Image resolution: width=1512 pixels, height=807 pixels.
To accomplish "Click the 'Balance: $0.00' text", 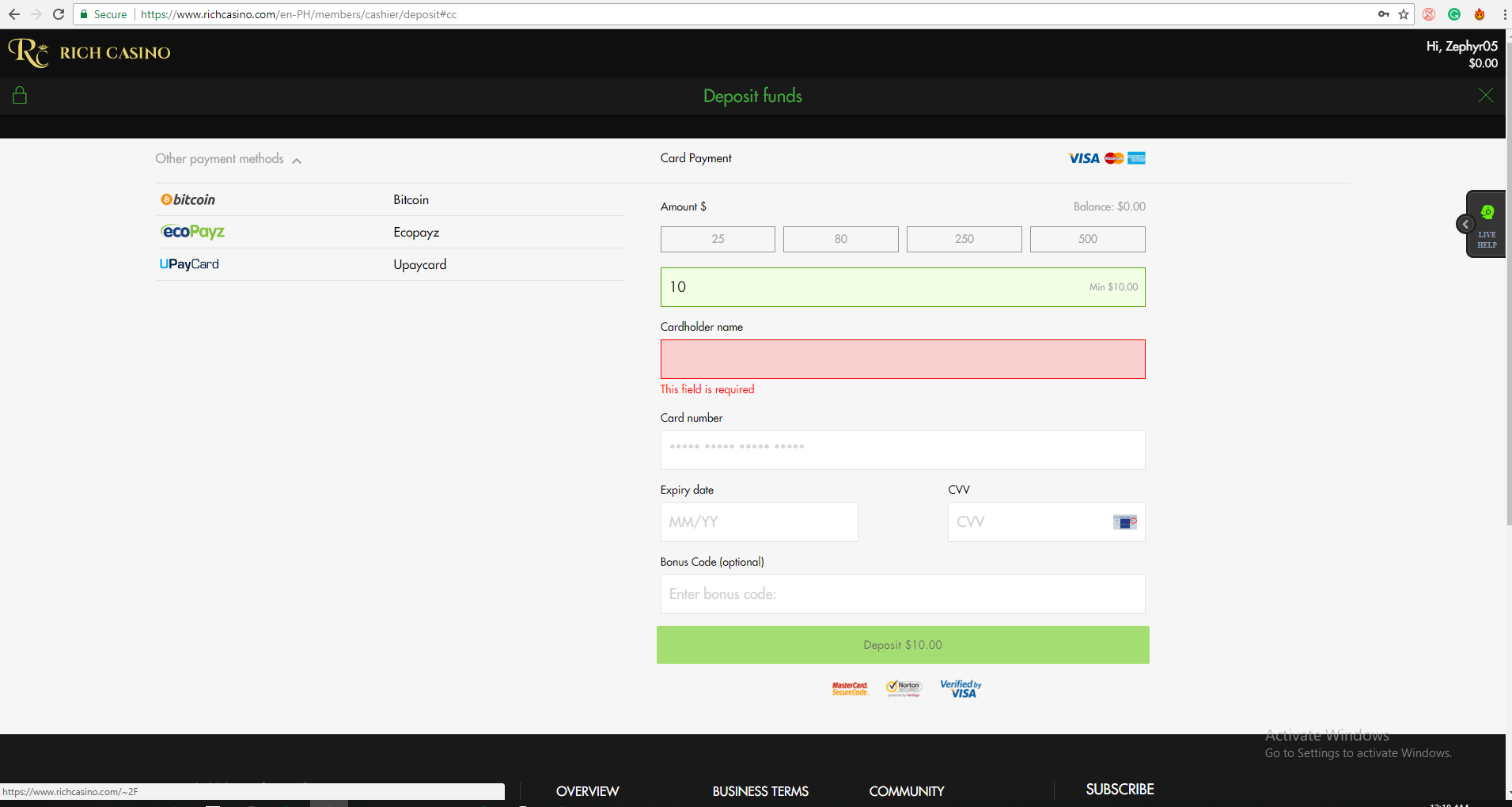I will [1109, 206].
